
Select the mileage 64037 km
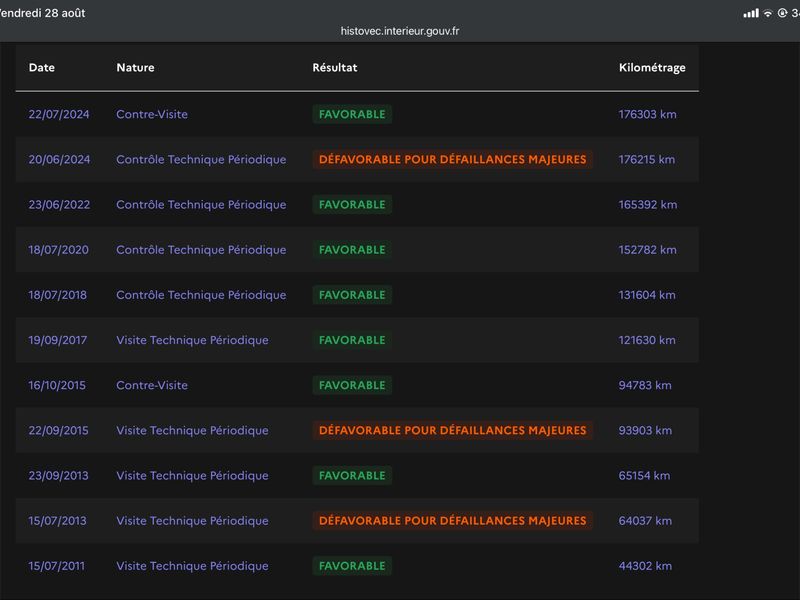(x=645, y=520)
